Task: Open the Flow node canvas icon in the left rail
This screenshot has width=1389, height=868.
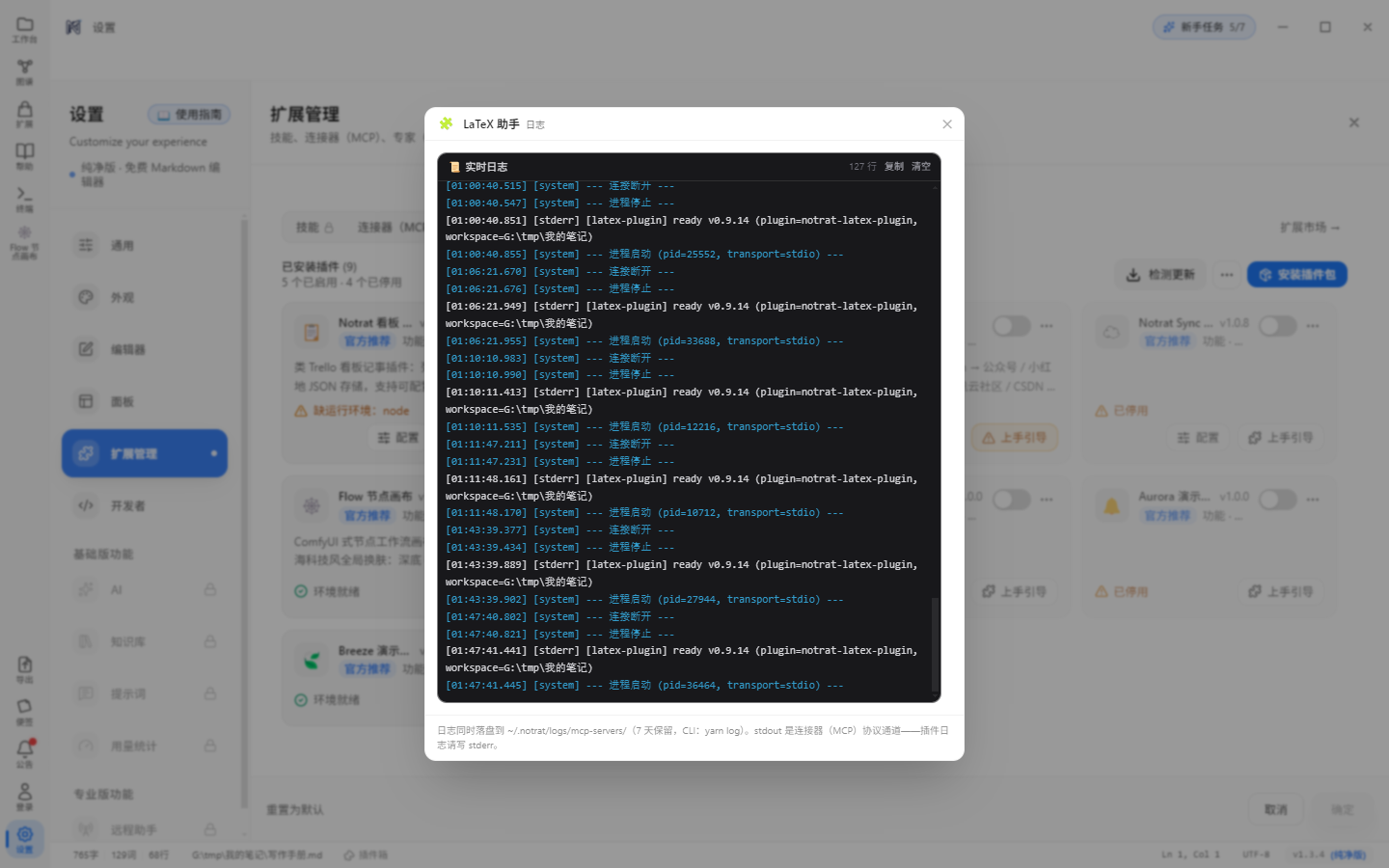Action: point(25,242)
